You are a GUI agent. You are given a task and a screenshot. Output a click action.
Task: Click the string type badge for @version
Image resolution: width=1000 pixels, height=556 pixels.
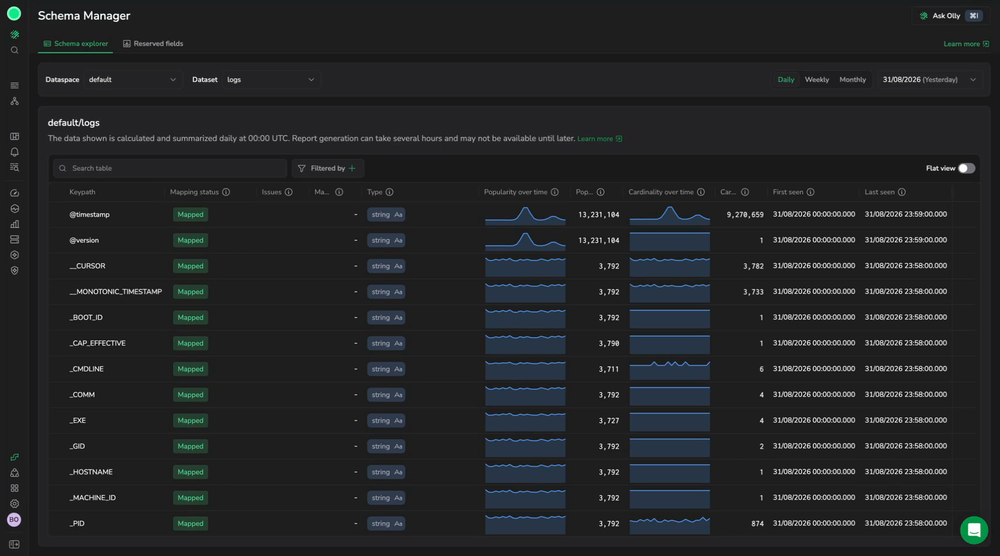coord(386,240)
